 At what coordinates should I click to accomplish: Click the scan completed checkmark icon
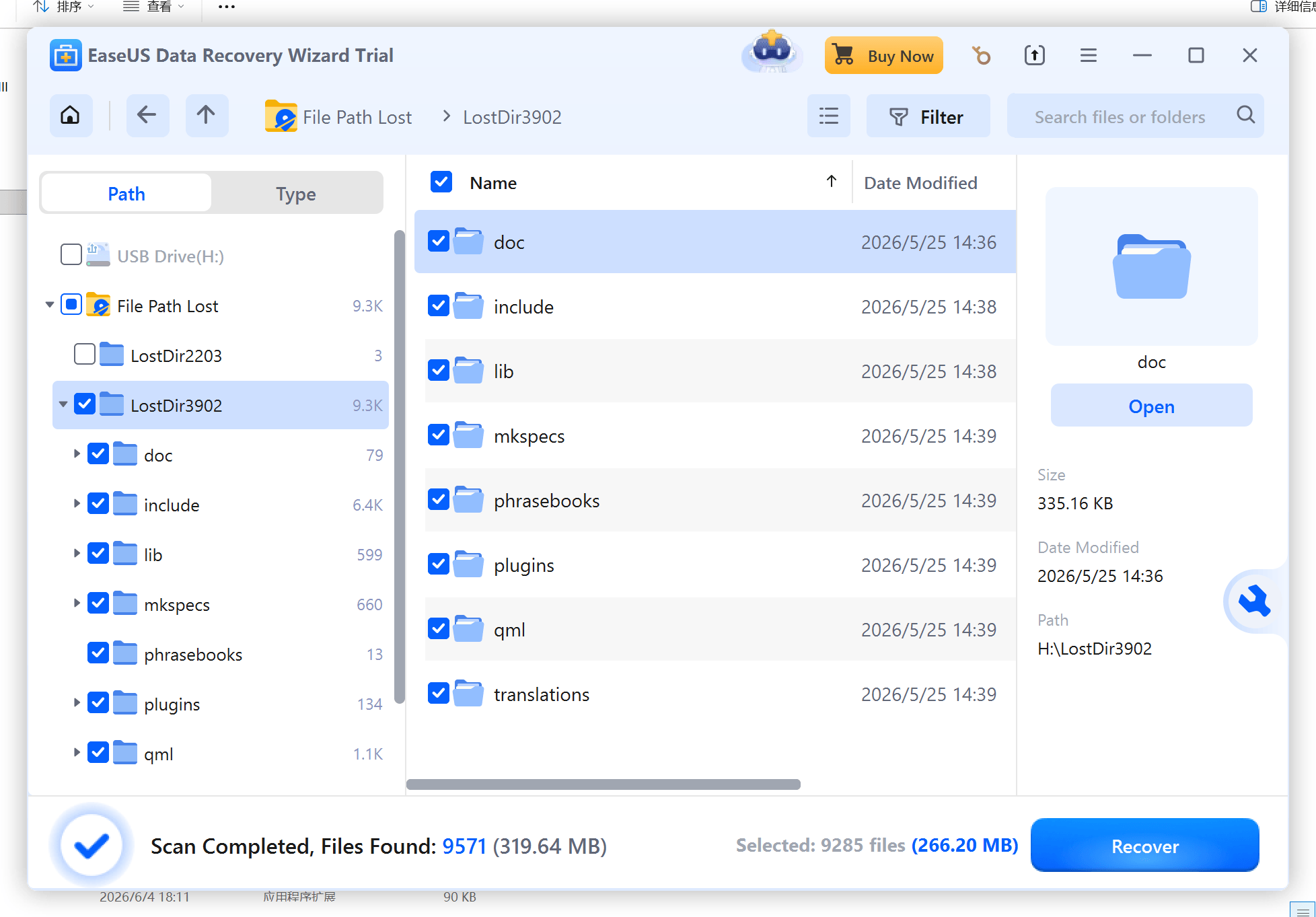(x=92, y=846)
